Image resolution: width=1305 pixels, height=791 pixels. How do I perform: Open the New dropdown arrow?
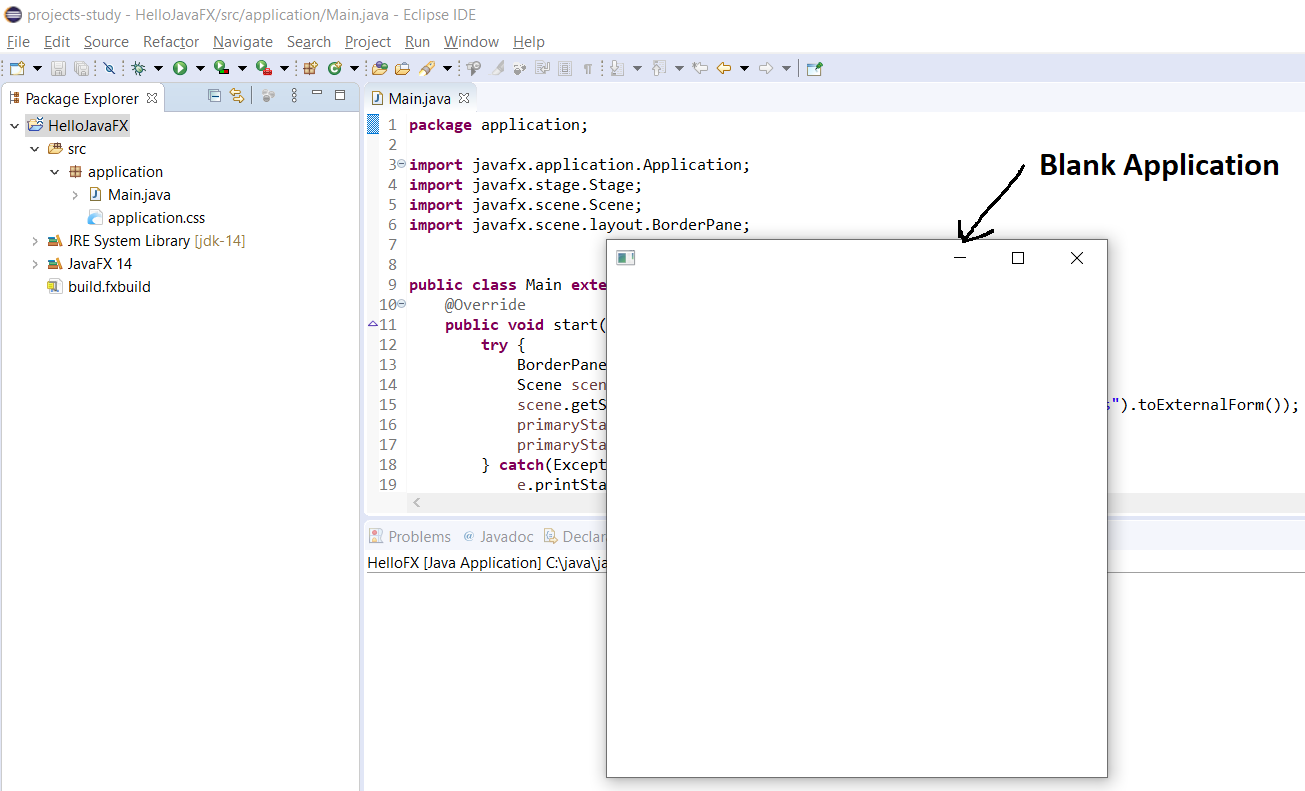(37, 68)
